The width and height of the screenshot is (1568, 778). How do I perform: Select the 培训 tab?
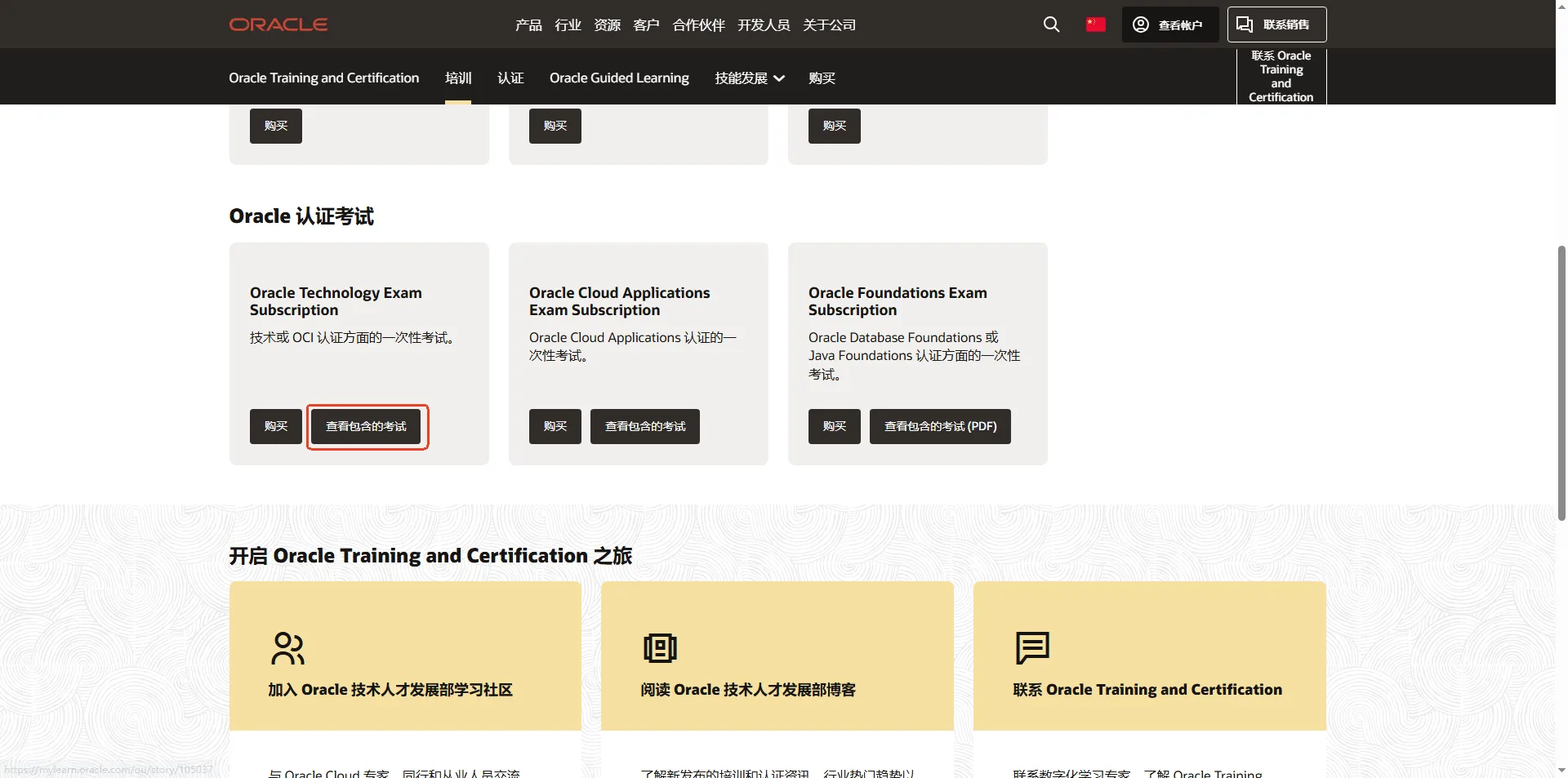coord(458,78)
